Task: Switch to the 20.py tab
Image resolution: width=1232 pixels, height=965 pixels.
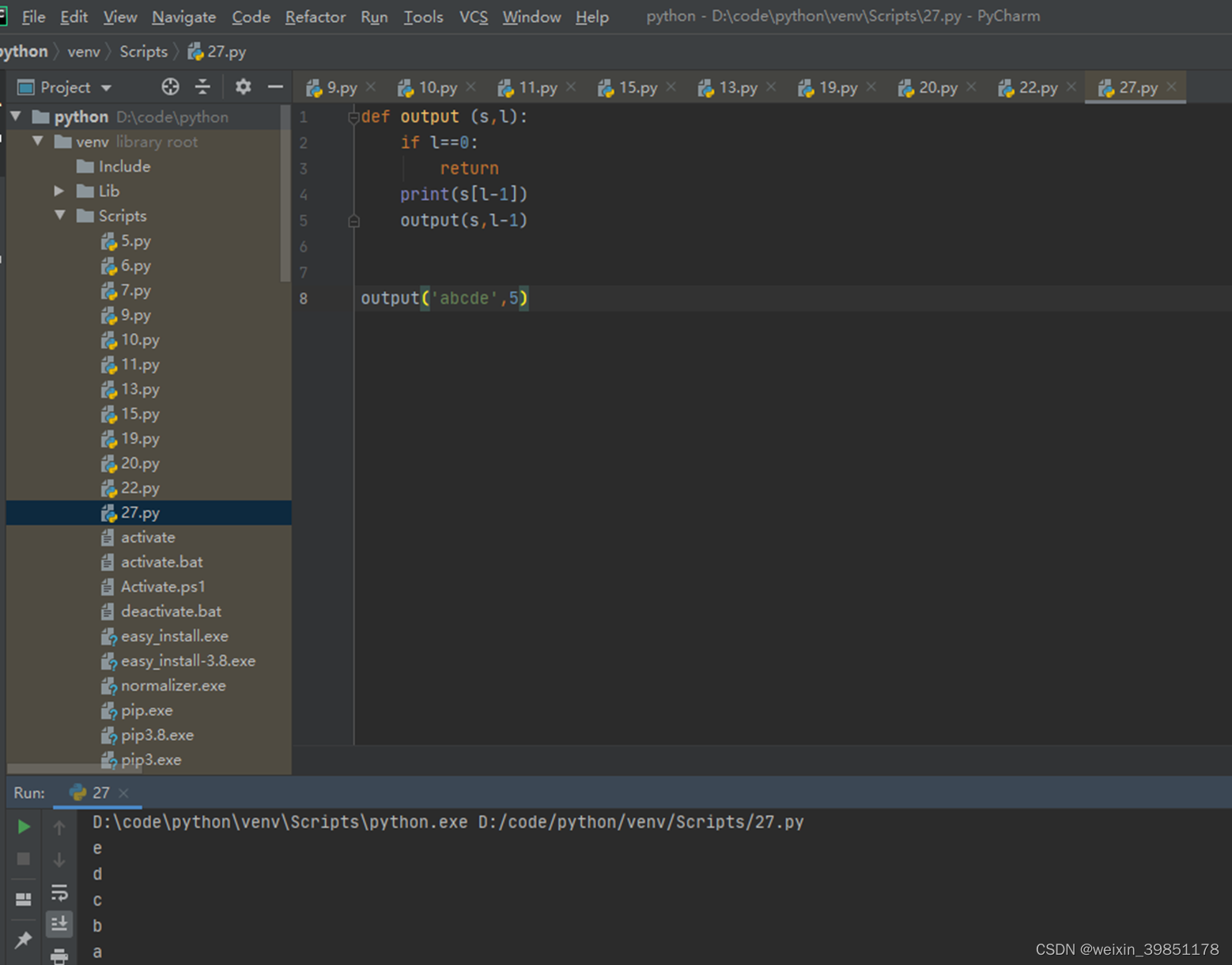Action: click(937, 87)
